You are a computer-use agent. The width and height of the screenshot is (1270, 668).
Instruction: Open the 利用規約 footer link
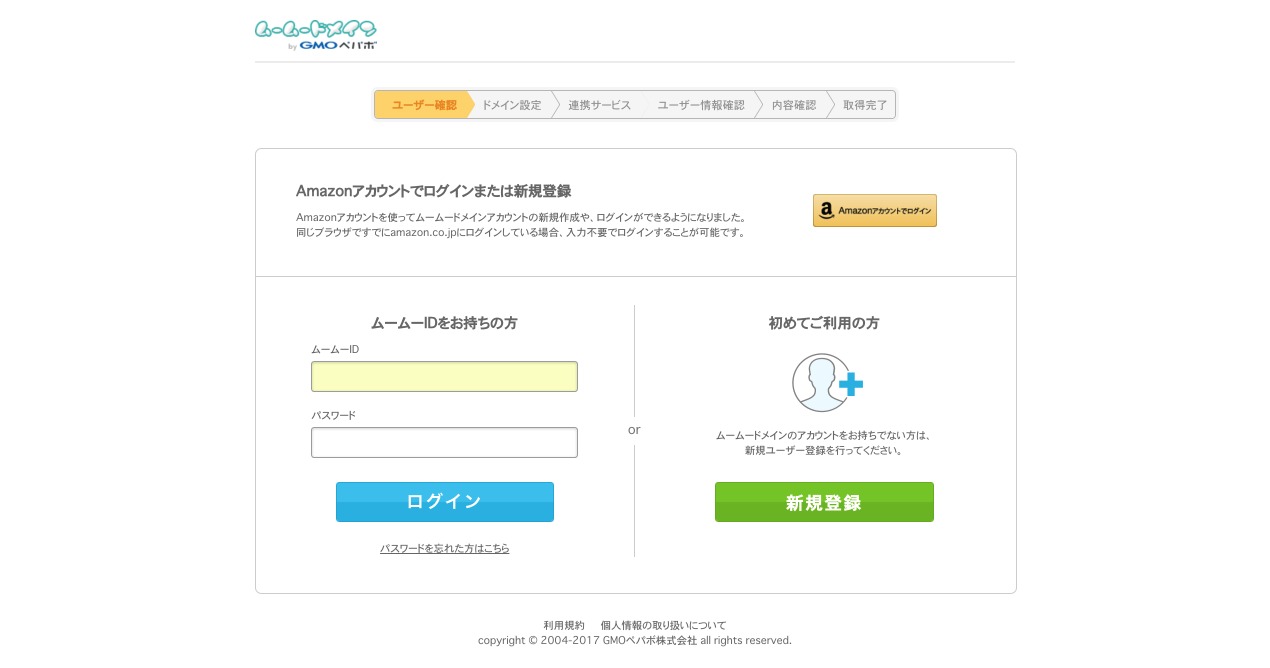point(564,625)
